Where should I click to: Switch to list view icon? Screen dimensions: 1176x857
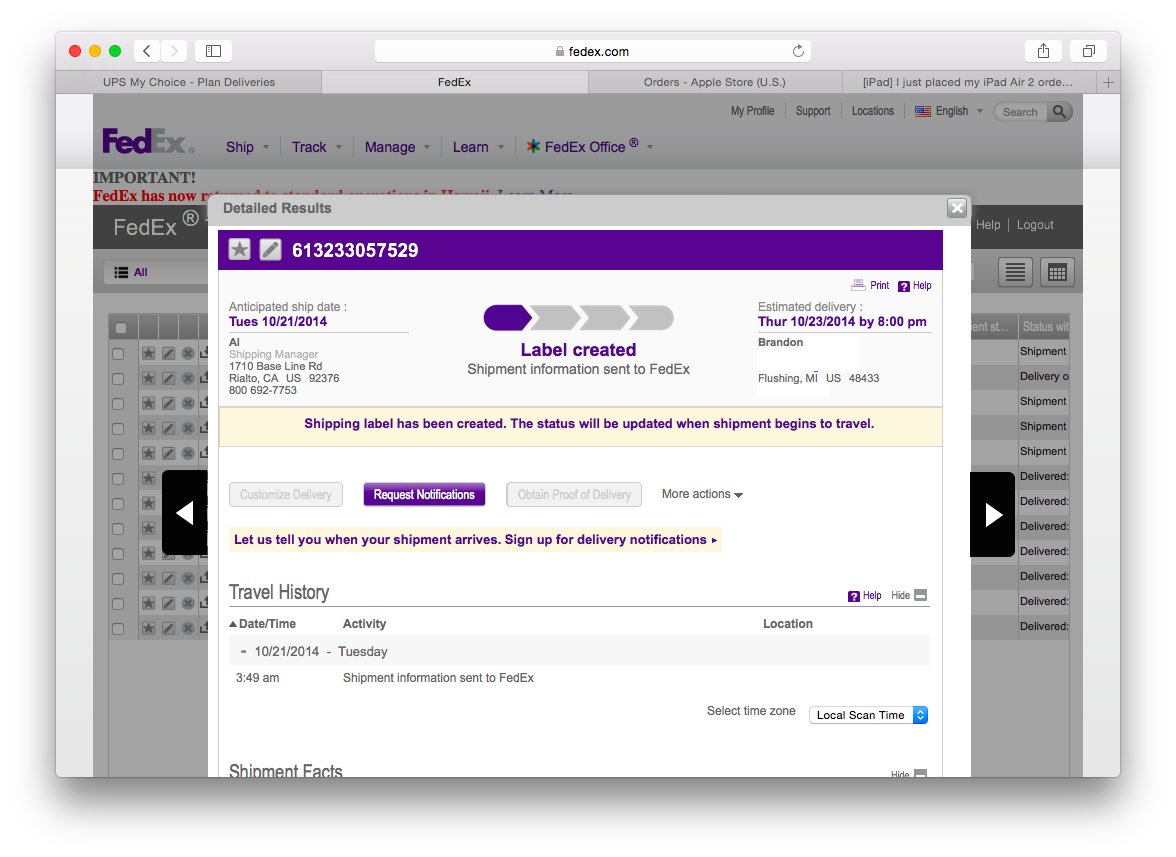point(1015,272)
